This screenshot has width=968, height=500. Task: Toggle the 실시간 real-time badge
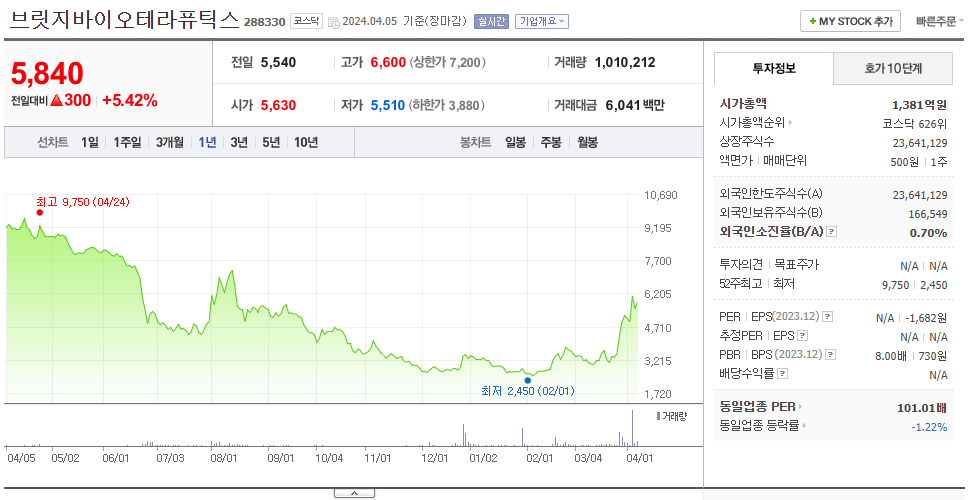[491, 22]
